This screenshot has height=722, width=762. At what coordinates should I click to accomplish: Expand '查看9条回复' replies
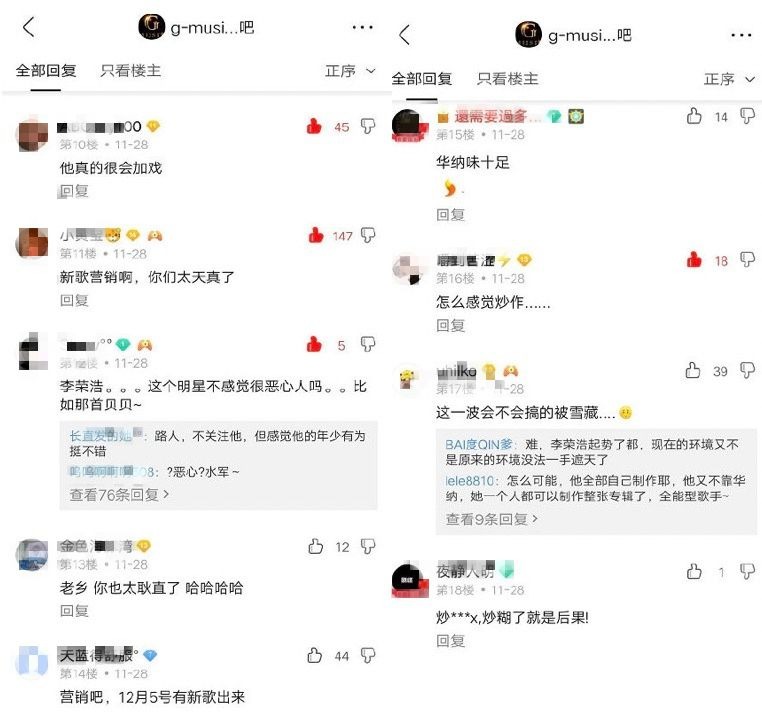click(492, 519)
